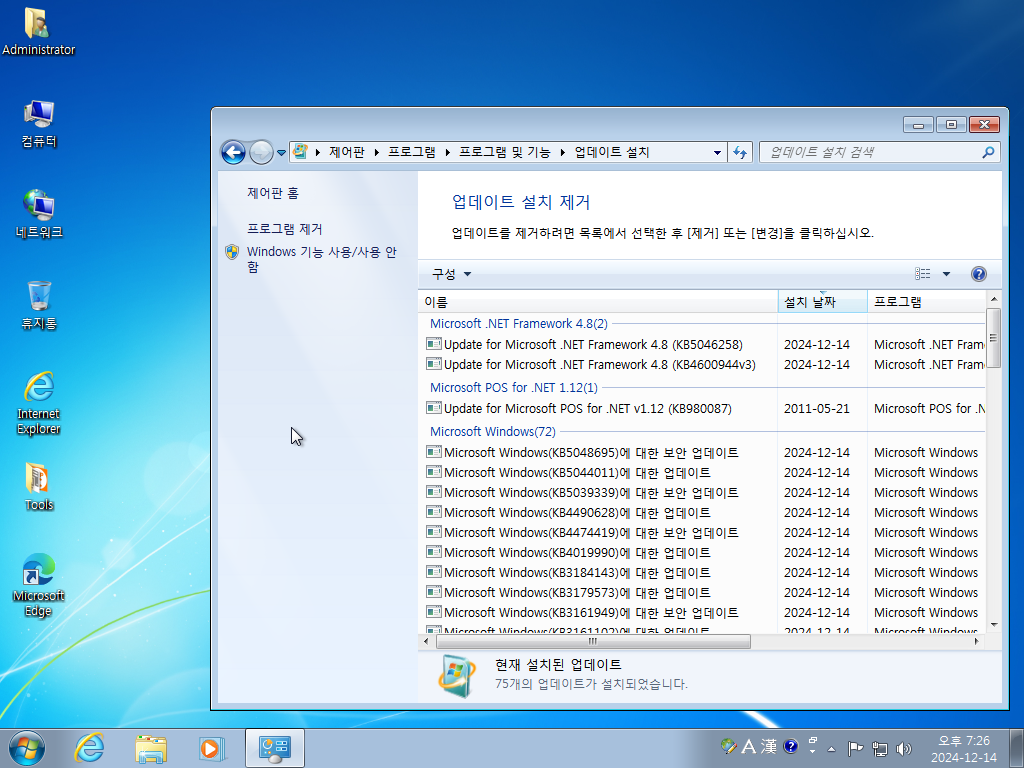Image resolution: width=1024 pixels, height=768 pixels.
Task: Click icon of KB3179573 update row
Action: [434, 592]
